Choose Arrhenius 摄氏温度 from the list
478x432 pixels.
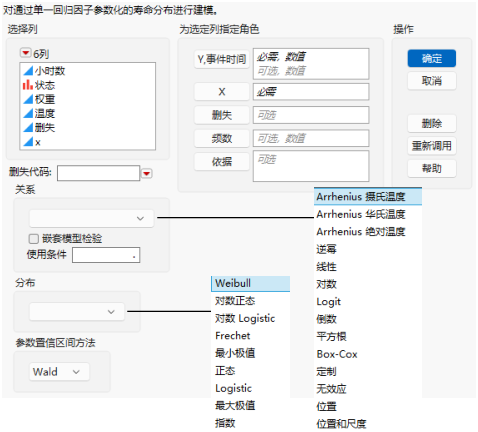click(368, 197)
